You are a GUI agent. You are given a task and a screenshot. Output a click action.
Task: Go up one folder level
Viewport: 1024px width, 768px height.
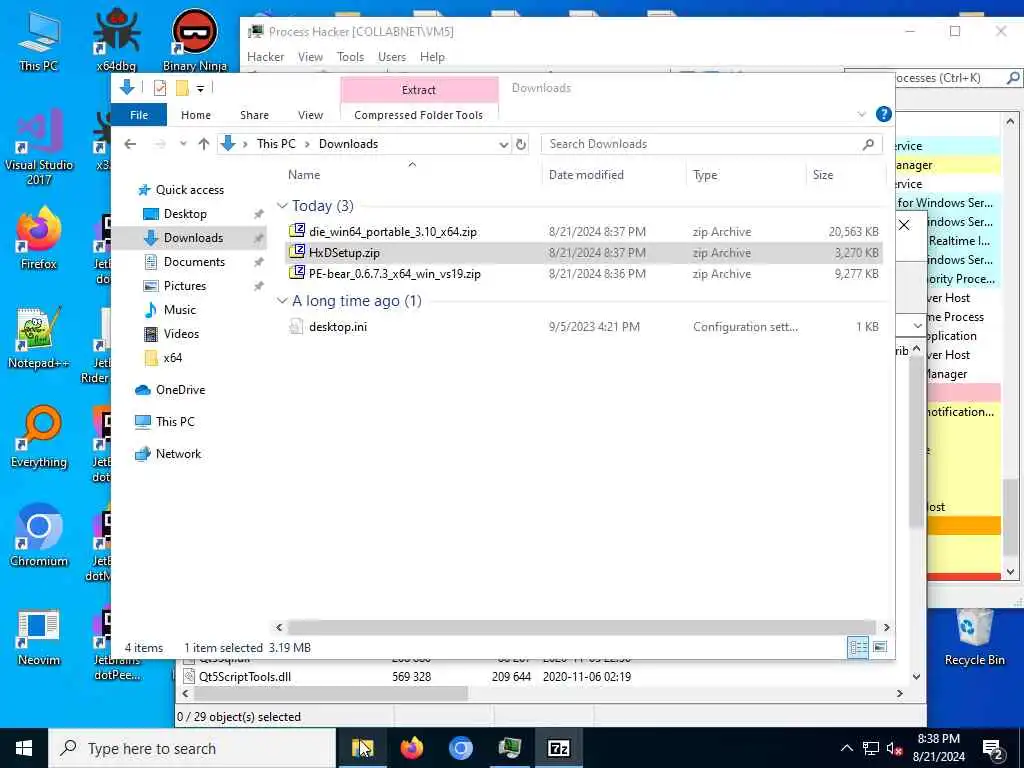click(x=204, y=144)
